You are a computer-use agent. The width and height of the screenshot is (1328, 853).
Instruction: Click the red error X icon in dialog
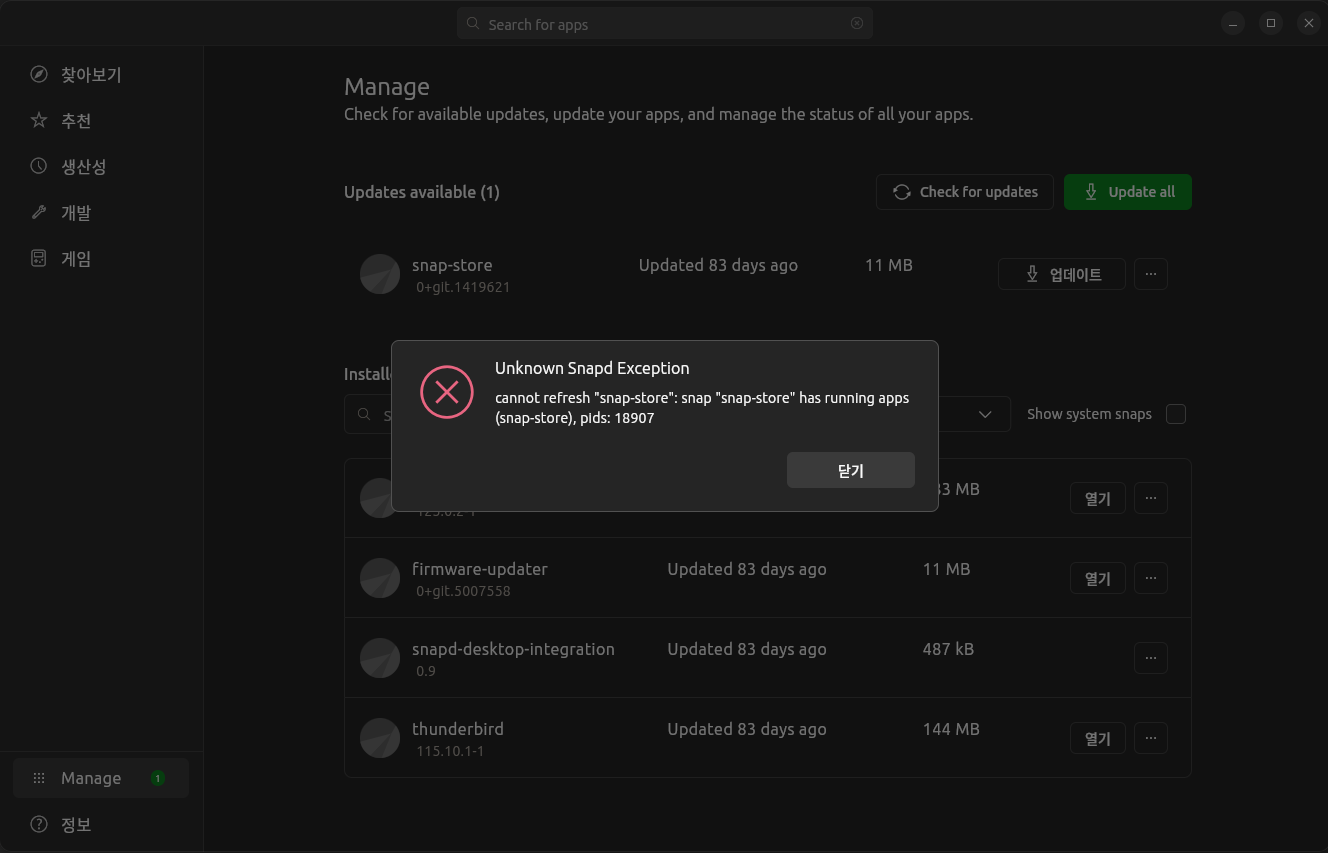pos(446,392)
